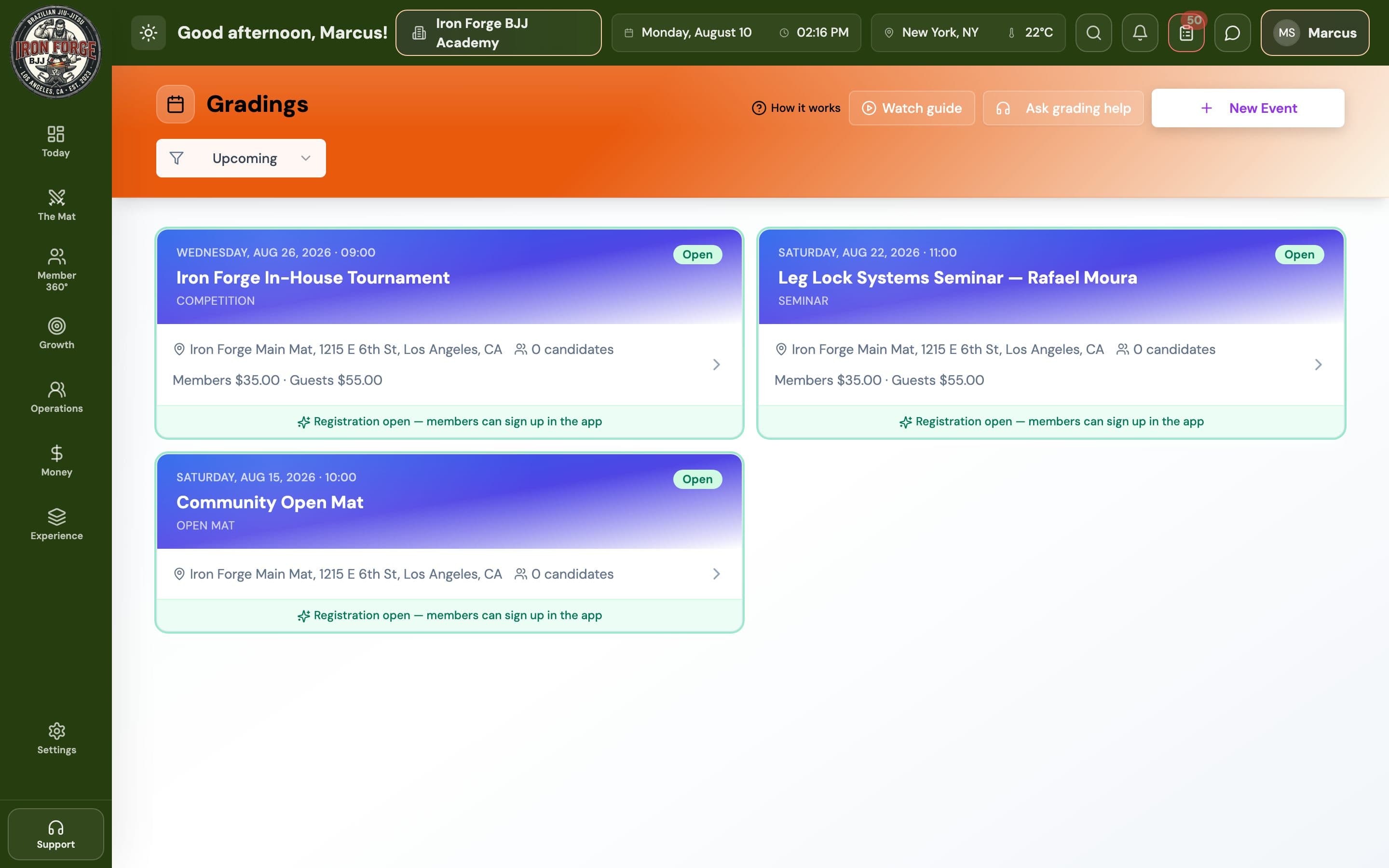Navigate to Growth in the sidebar
1389x868 pixels.
[x=56, y=334]
